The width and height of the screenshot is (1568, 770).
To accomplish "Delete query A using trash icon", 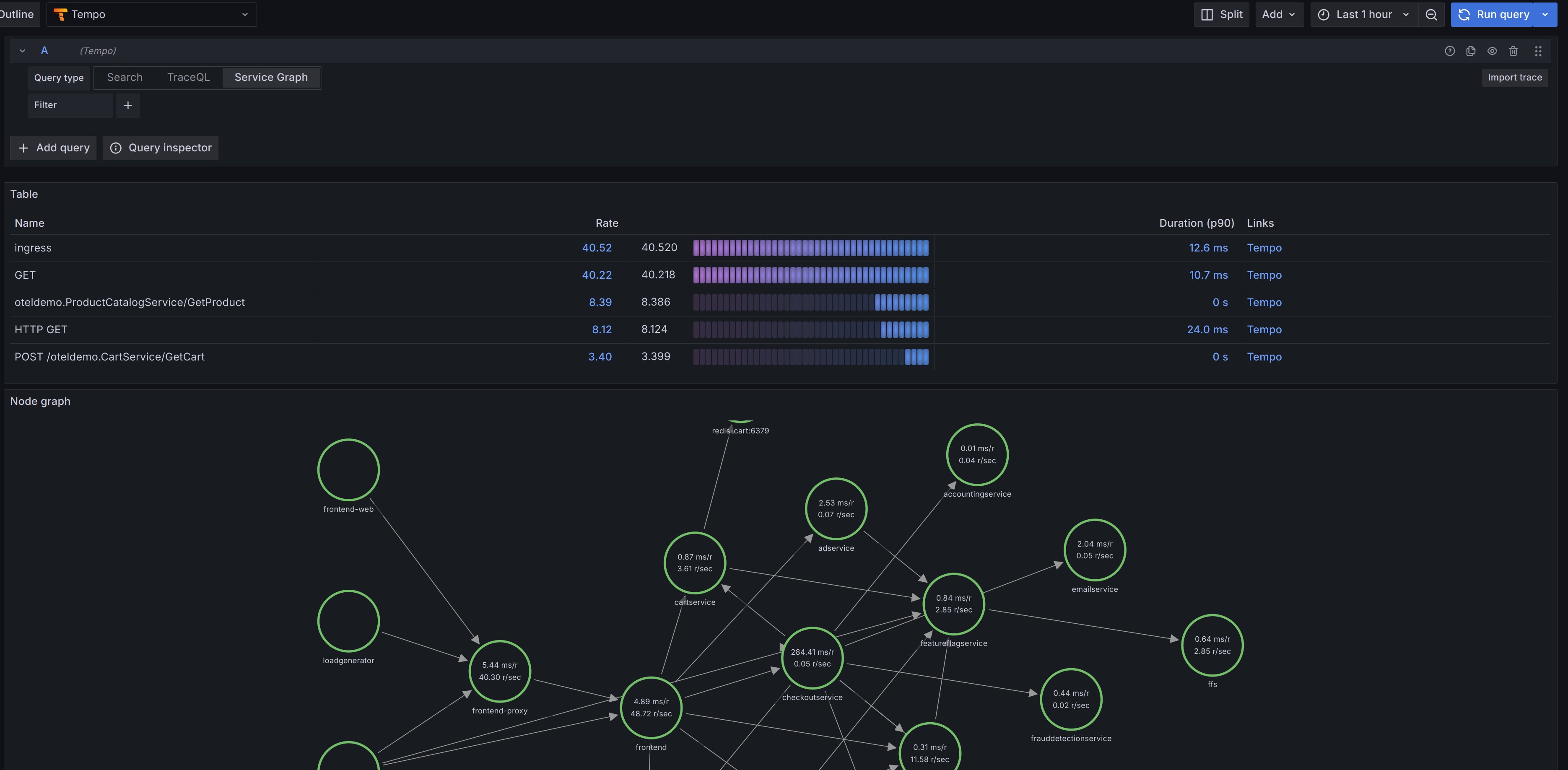I will pos(1513,51).
